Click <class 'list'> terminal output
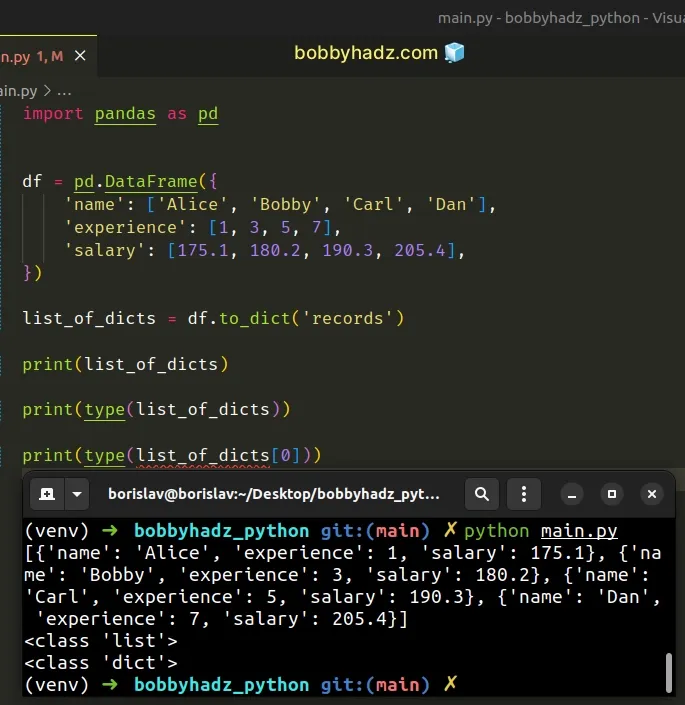 click(101, 641)
